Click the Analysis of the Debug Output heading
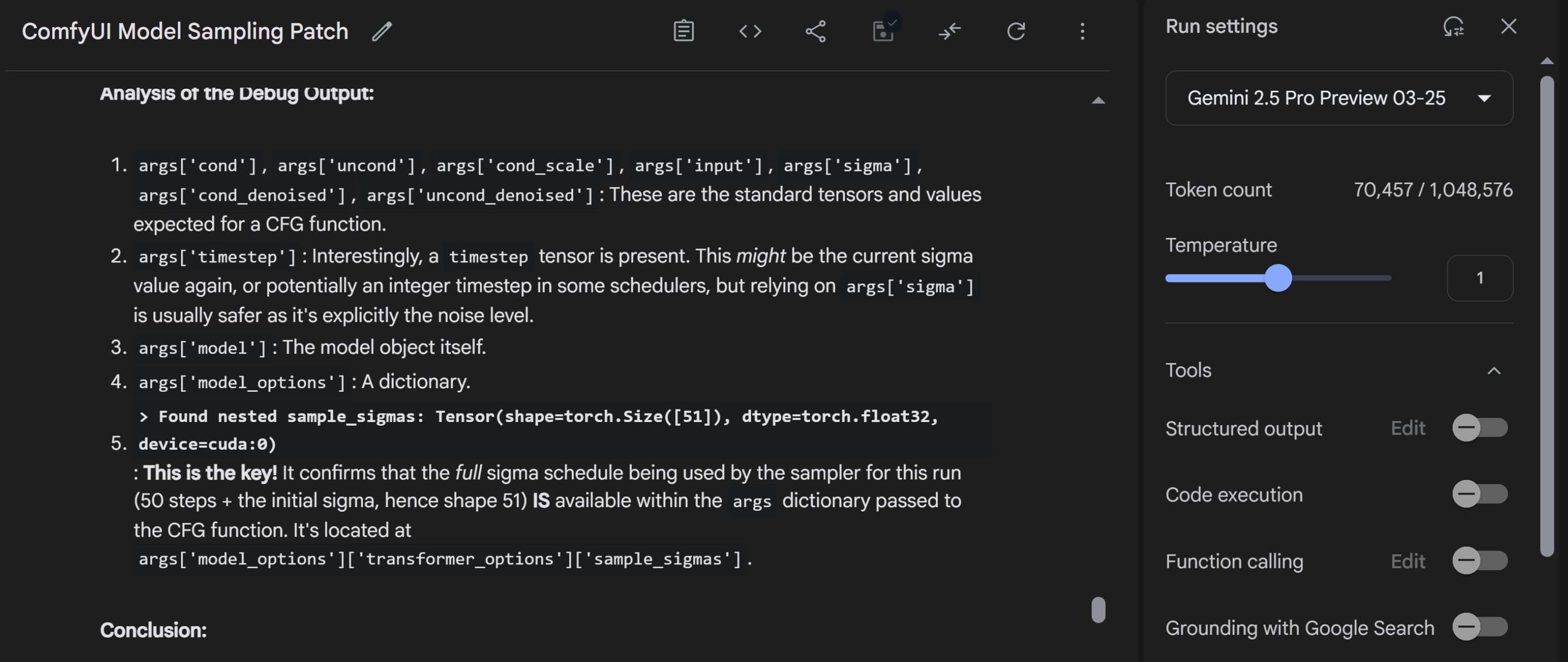Image resolution: width=1568 pixels, height=662 pixels. pos(237,93)
